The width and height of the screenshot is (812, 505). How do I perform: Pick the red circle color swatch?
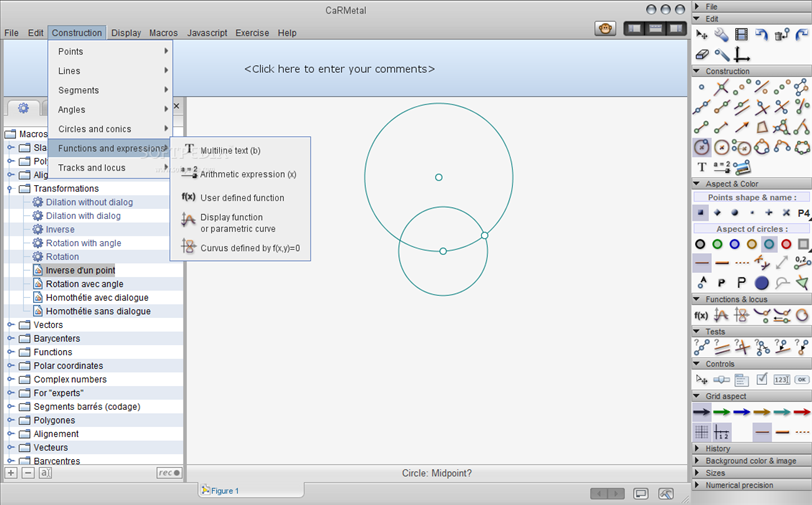click(786, 244)
